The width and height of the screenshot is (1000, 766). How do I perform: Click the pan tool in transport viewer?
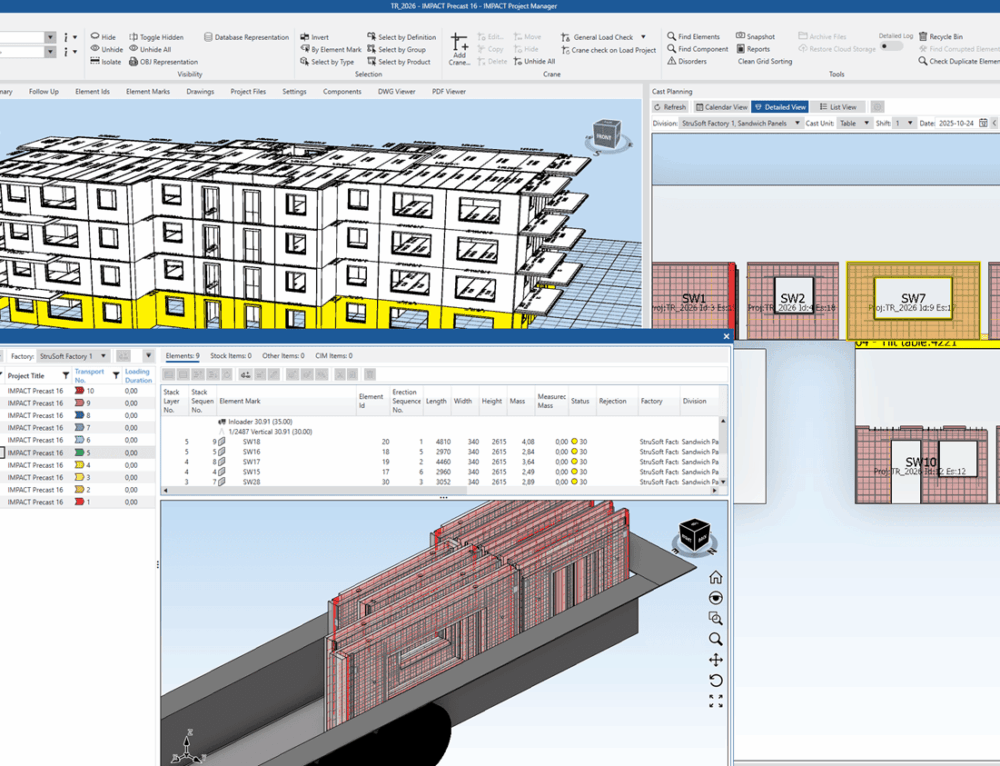716,660
